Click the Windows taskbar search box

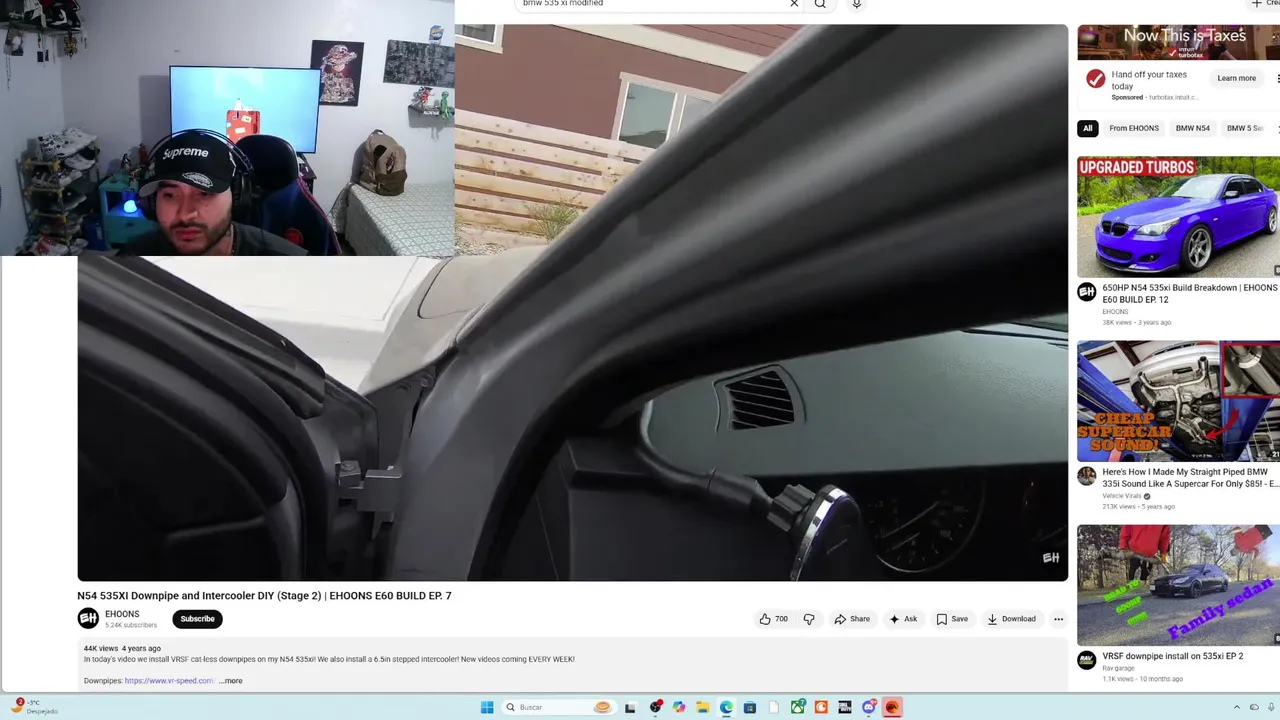click(x=558, y=707)
